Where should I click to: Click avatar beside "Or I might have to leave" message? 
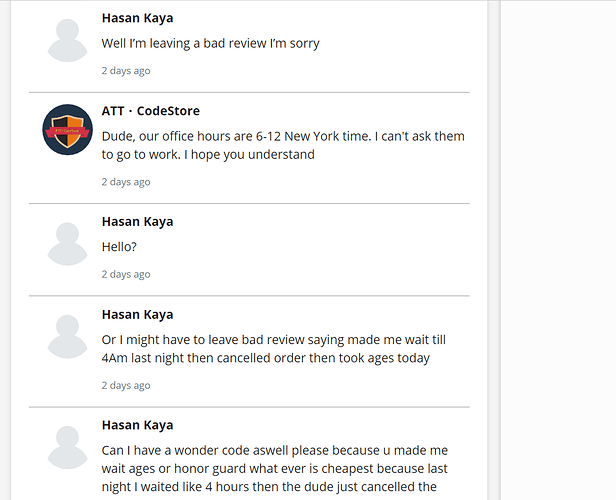tap(68, 336)
